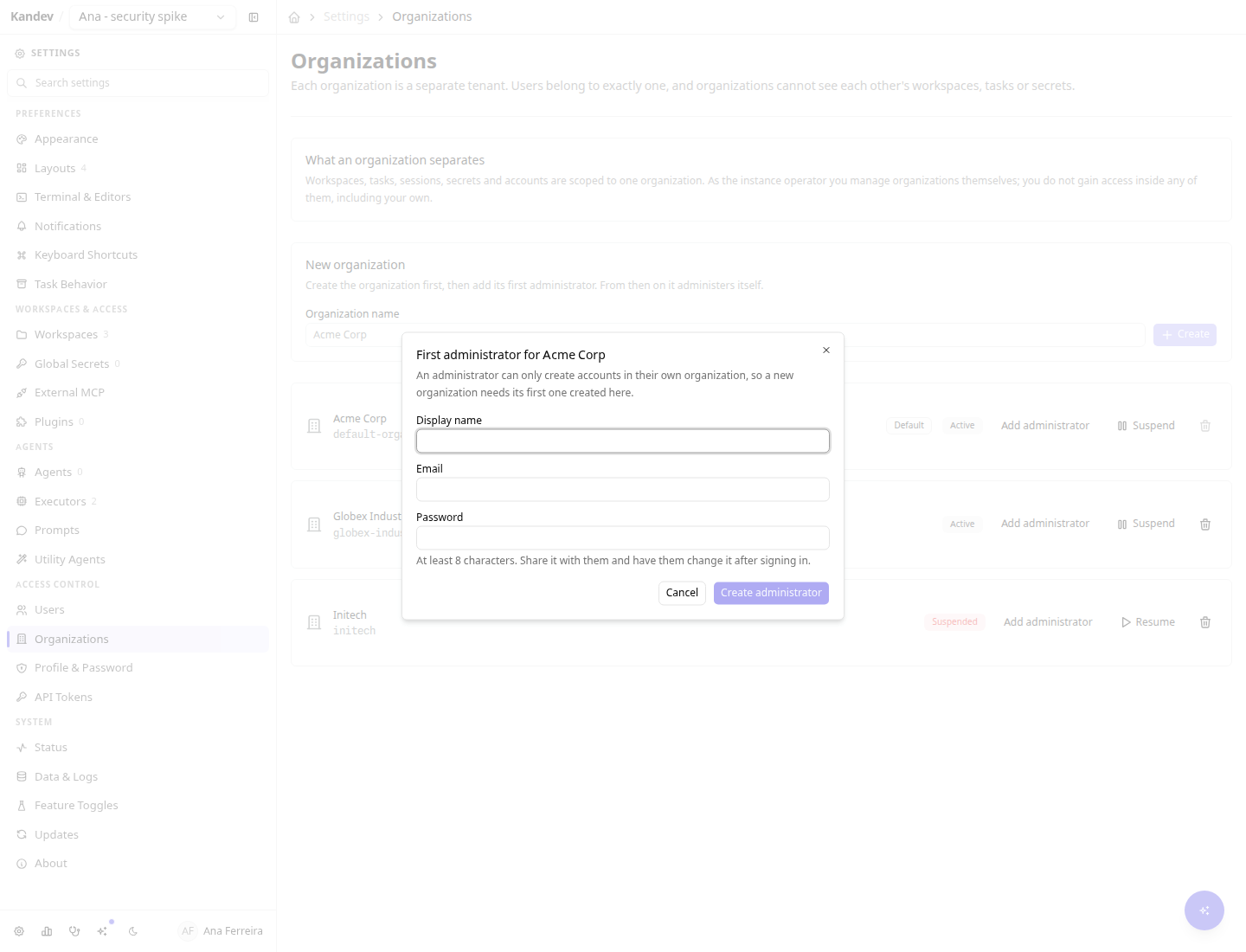Click the Acme Corp building icon
Viewport: 1246px width, 952px height.
coord(314,426)
